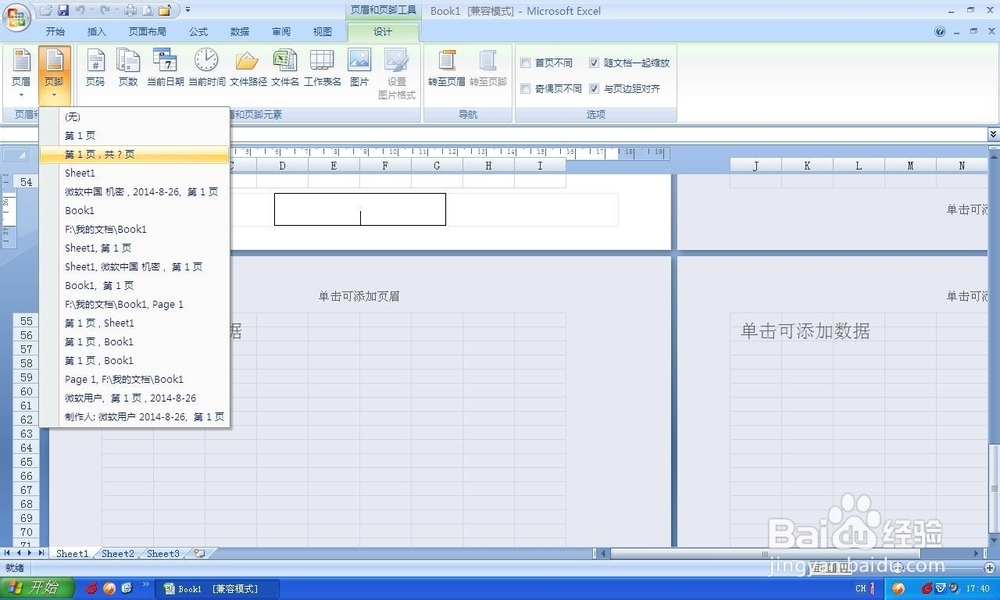Select the 设计 (Design) tab
Viewport: 1000px width, 600px height.
click(383, 31)
